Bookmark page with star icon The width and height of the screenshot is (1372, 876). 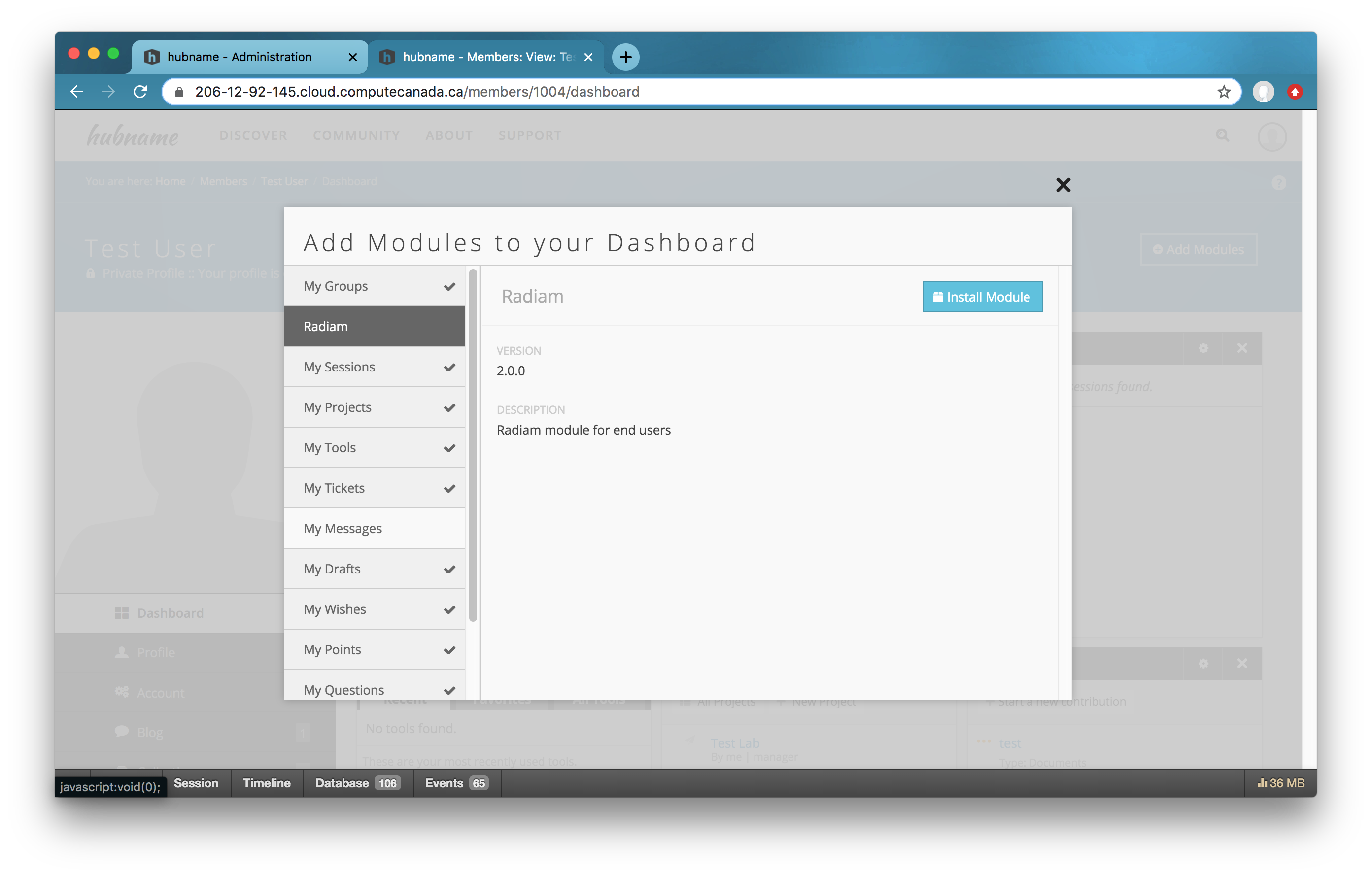pyautogui.click(x=1223, y=92)
